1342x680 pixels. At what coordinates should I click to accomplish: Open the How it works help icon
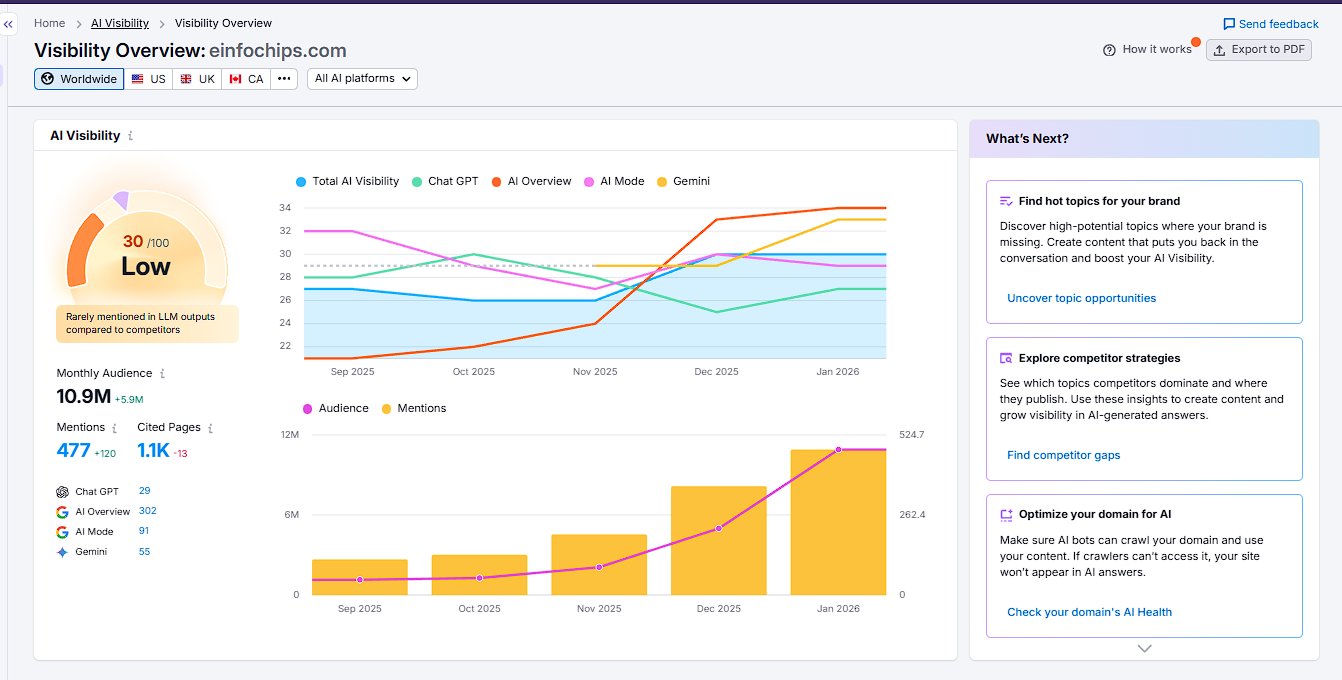point(1109,49)
